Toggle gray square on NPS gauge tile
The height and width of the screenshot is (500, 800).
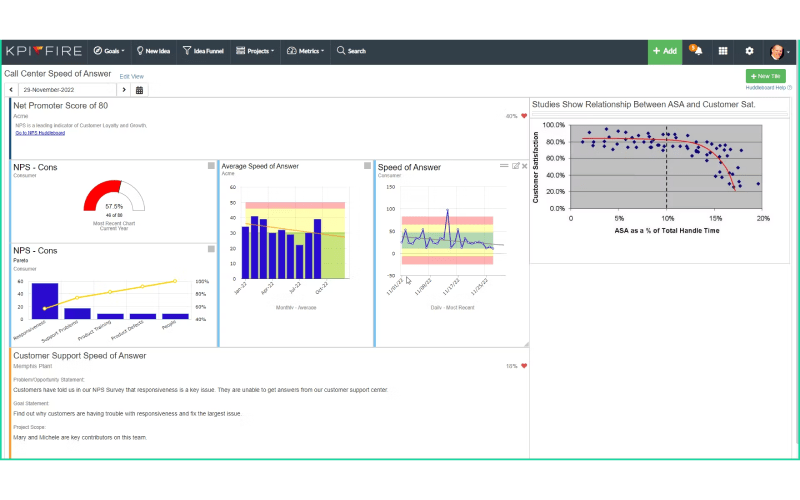[x=211, y=166]
